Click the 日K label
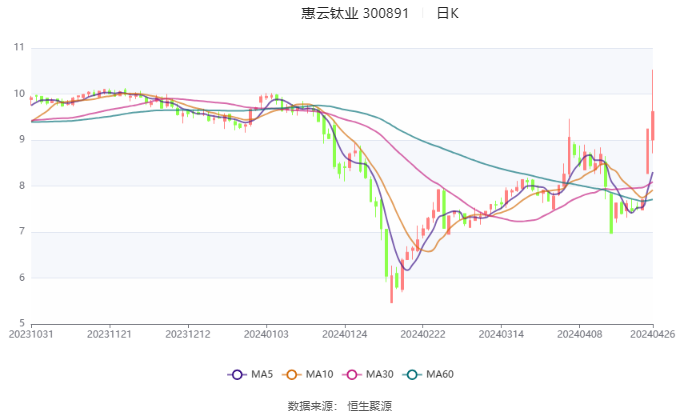The height and width of the screenshot is (413, 680). [447, 13]
